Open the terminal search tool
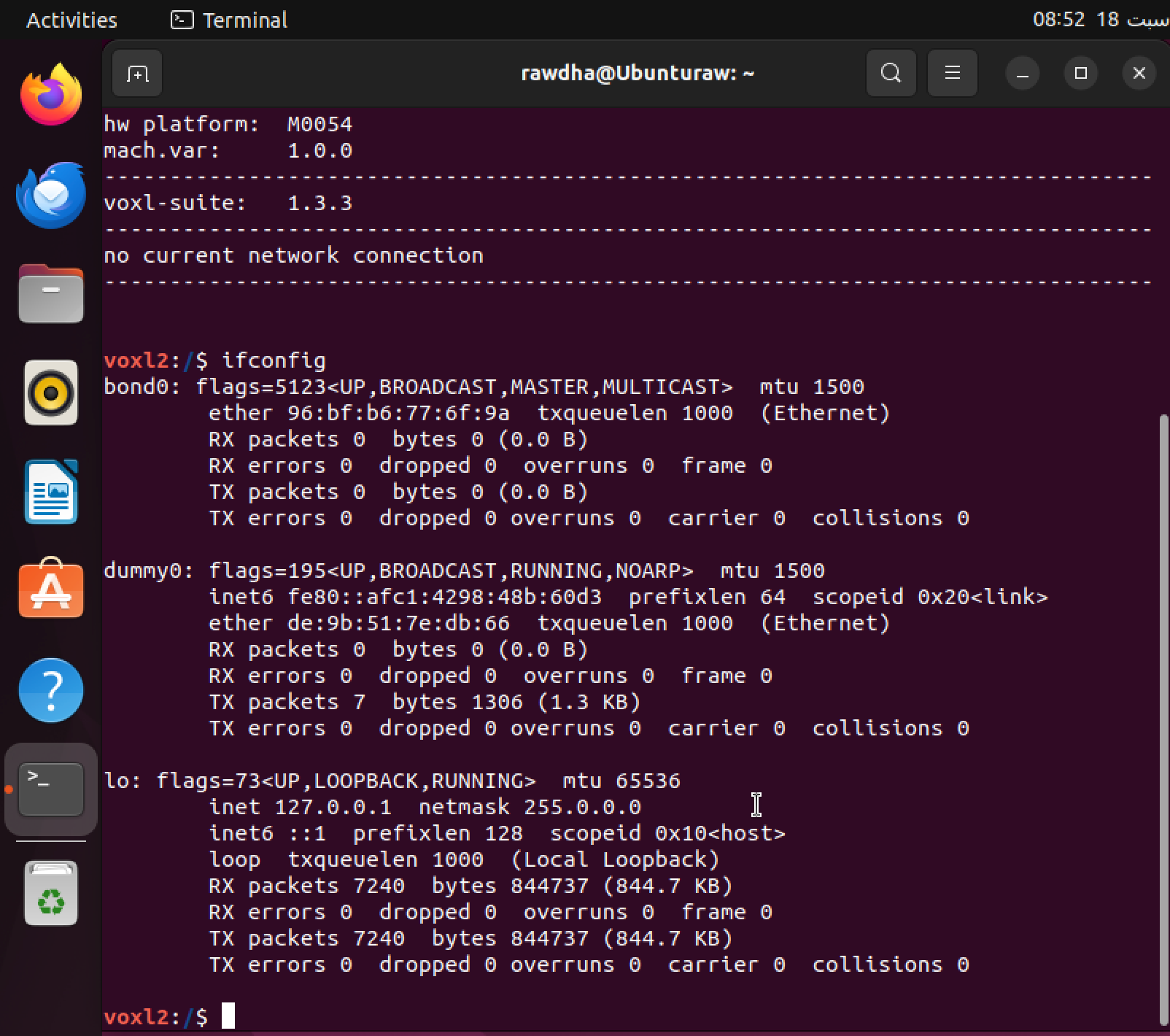 tap(891, 73)
